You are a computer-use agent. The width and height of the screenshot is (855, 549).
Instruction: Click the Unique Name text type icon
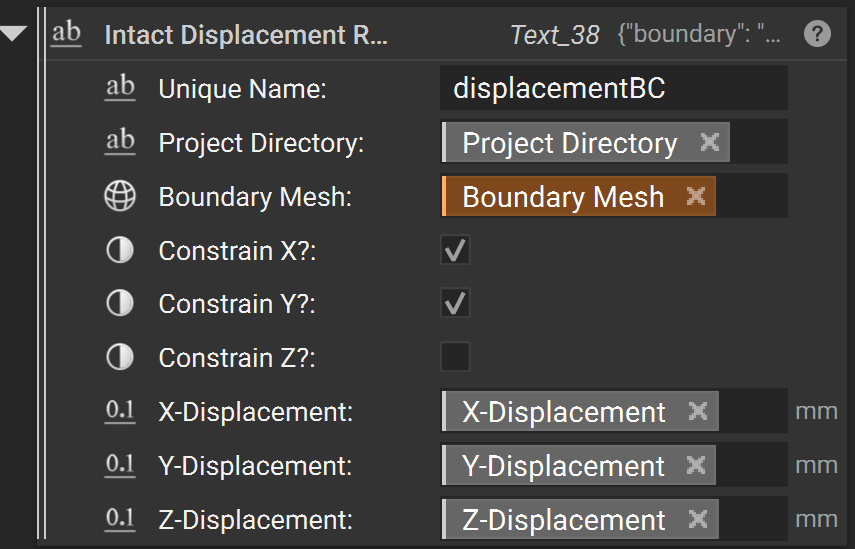pyautogui.click(x=120, y=88)
